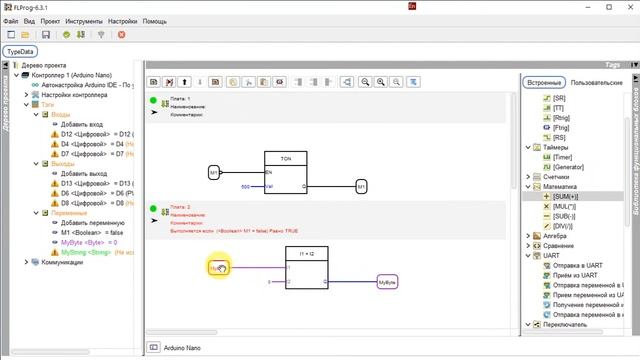The image size is (640, 360).
Task: Click the red delete board icon in canvas toolbar
Action: tap(169, 82)
